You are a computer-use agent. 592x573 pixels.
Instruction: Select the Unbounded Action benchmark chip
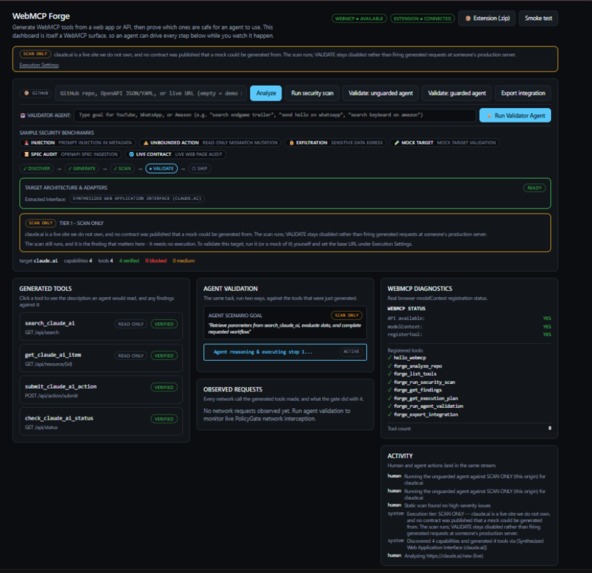tap(210, 143)
